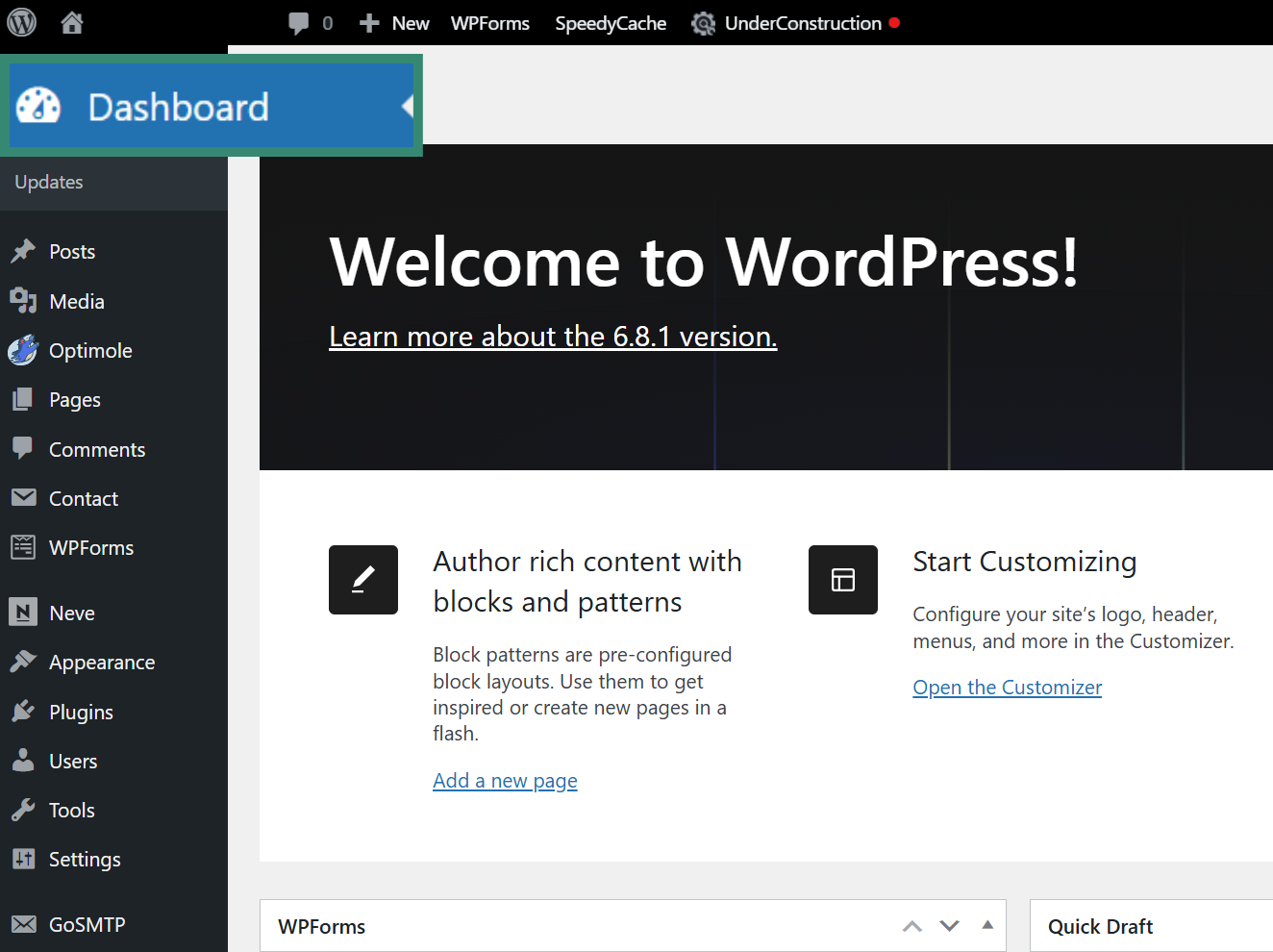Click the Tools wrench icon
Screen dimensions: 1273x952
coord(23,810)
